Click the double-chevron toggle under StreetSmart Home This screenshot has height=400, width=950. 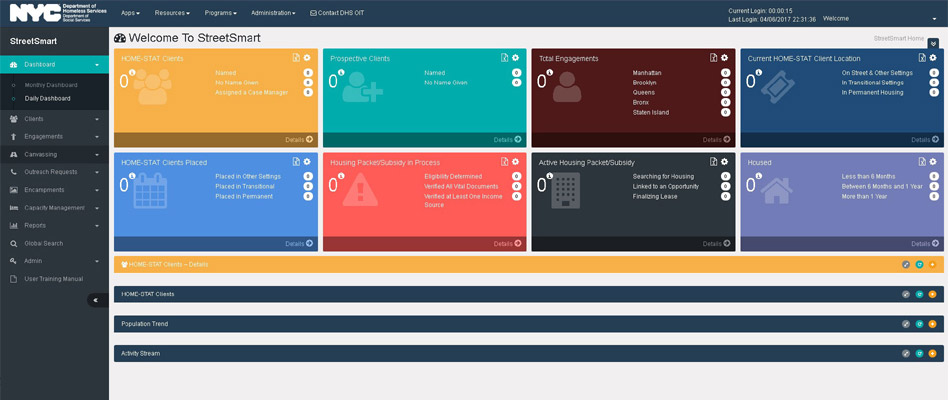click(x=933, y=44)
